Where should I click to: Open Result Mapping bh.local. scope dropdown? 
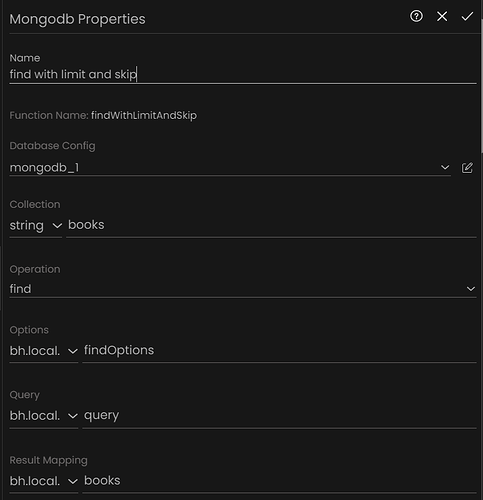(44, 481)
